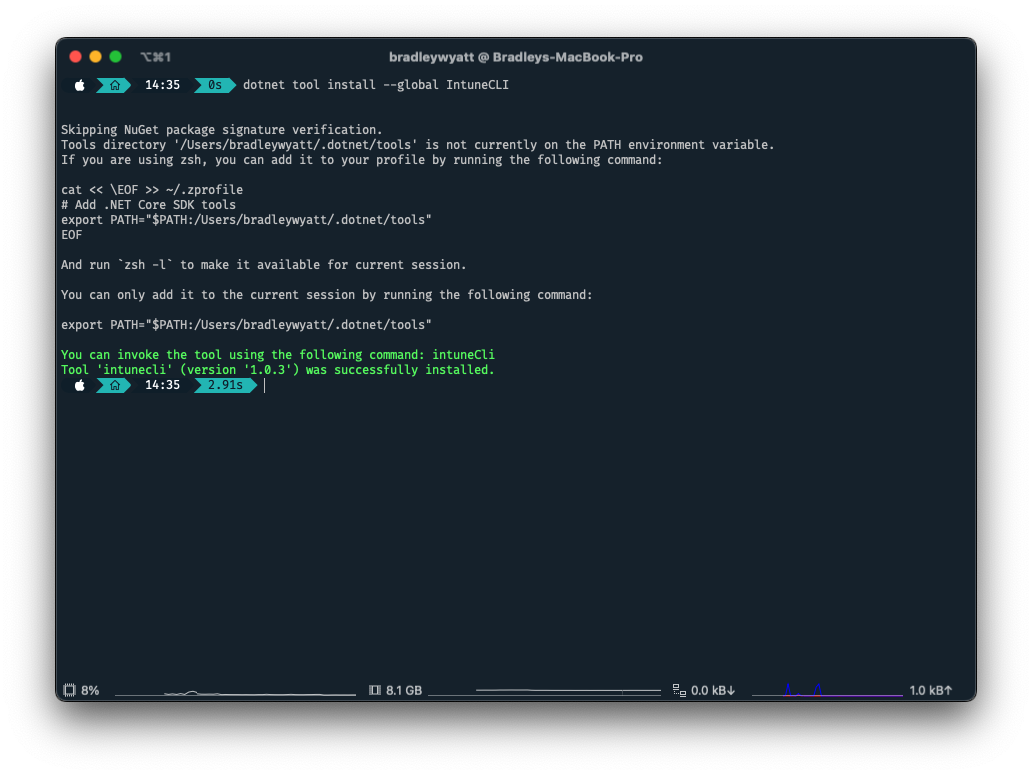Place cursor at the empty prompt after 2.91s

coord(265,386)
